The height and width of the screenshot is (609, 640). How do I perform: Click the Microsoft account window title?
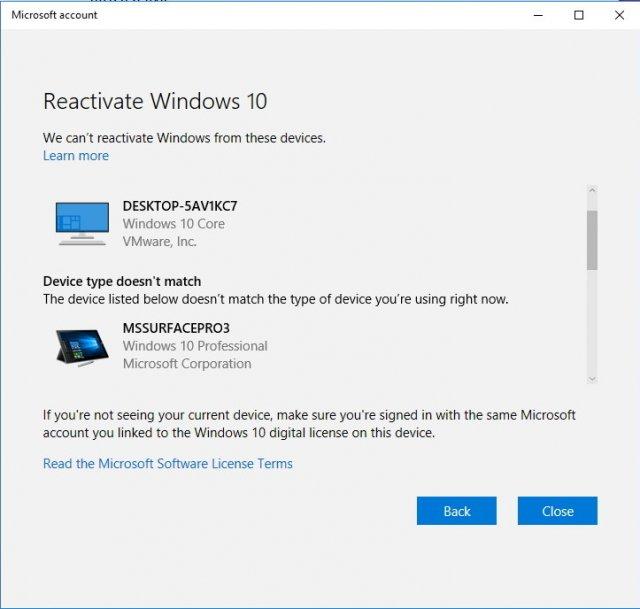[x=54, y=15]
